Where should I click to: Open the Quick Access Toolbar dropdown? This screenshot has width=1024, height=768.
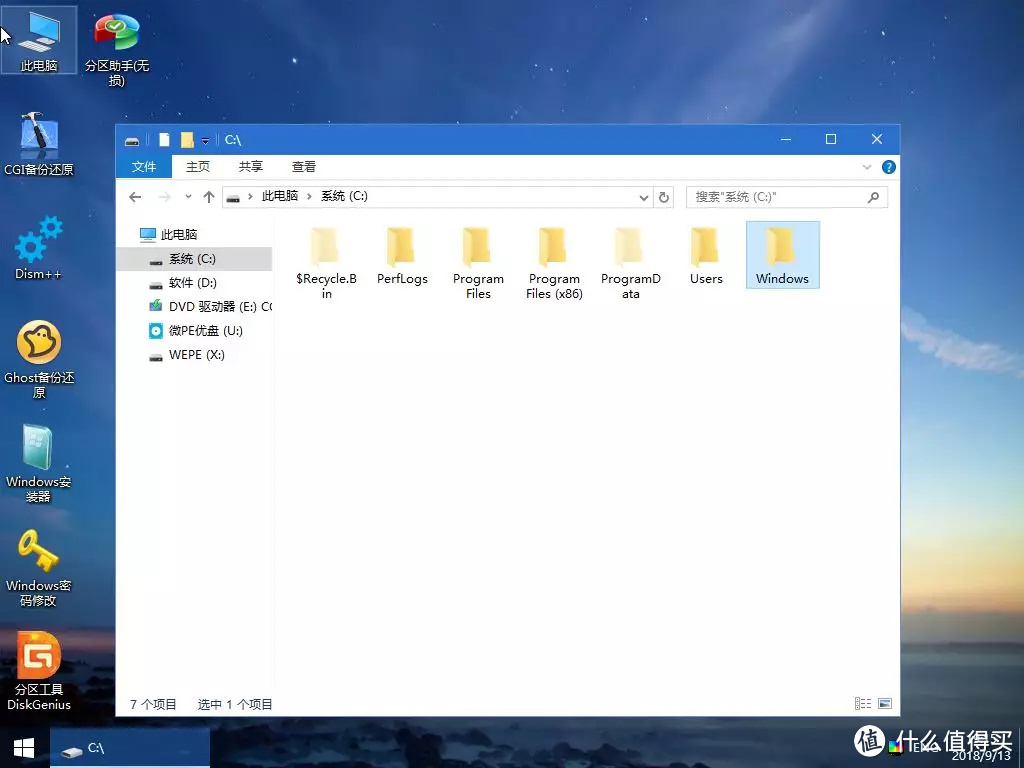(x=207, y=140)
